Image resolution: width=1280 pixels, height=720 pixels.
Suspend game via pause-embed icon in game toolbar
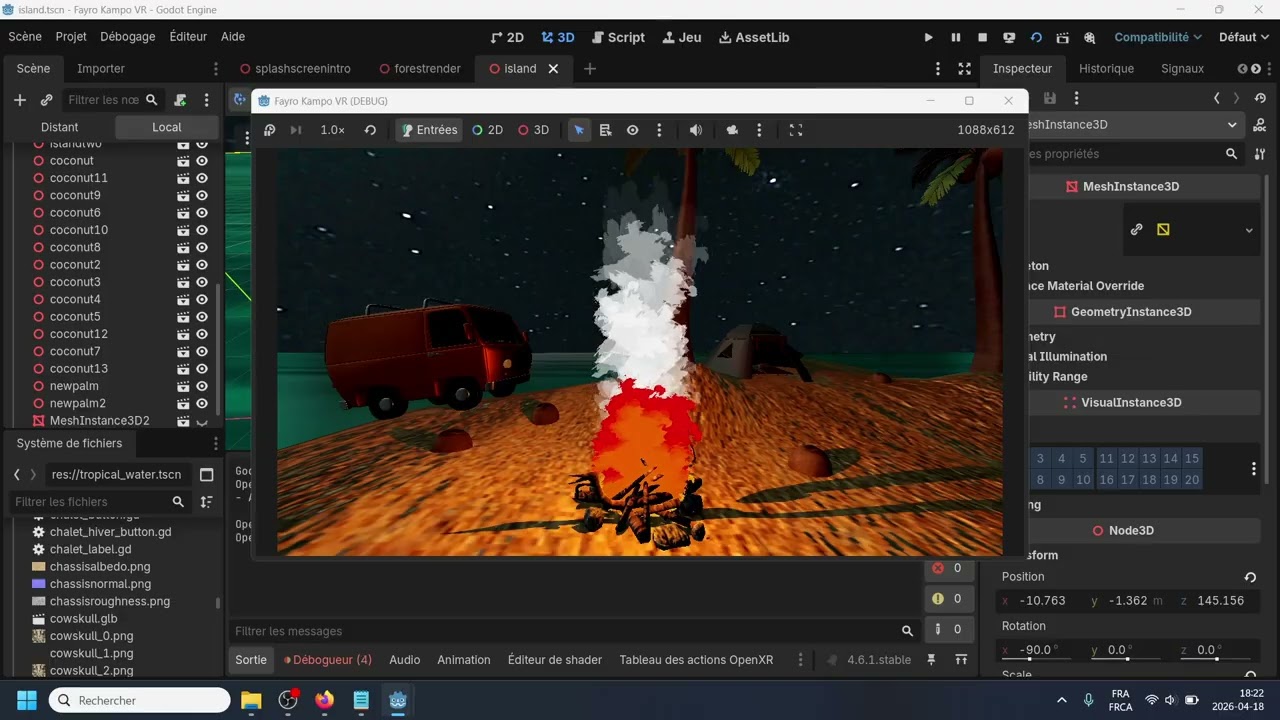[269, 130]
